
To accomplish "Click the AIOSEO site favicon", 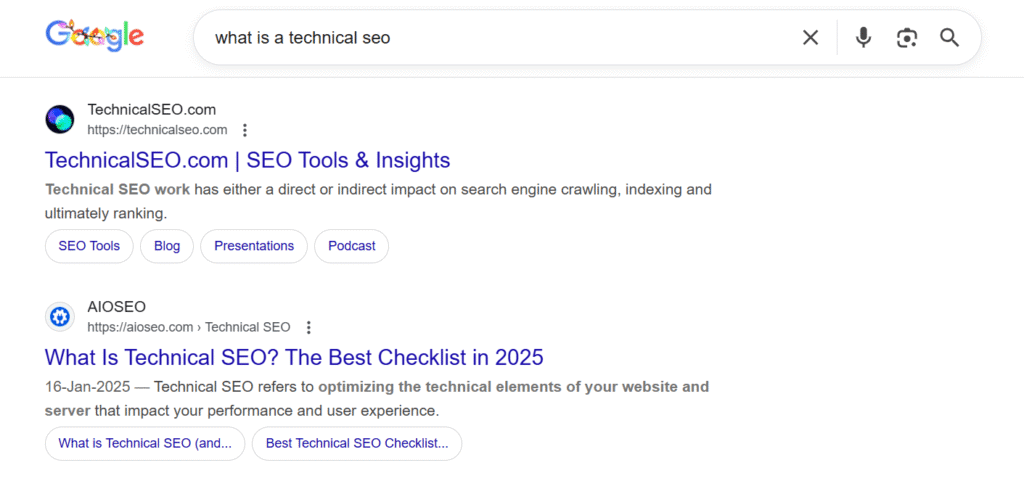I will [59, 317].
